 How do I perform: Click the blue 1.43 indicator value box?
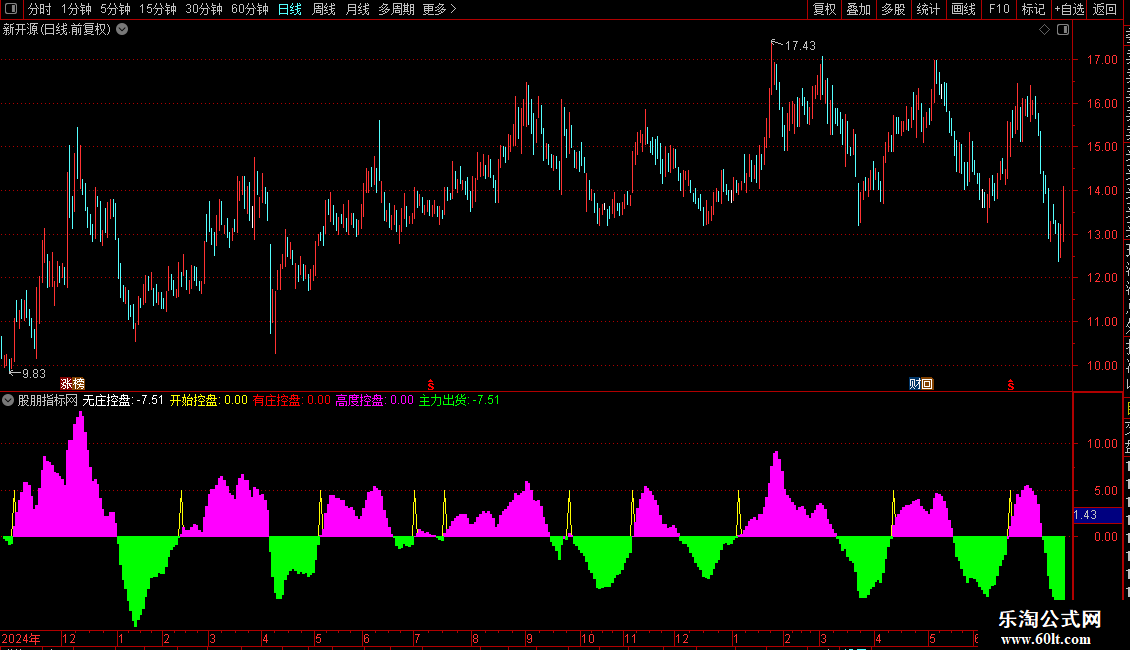pyautogui.click(x=1097, y=515)
